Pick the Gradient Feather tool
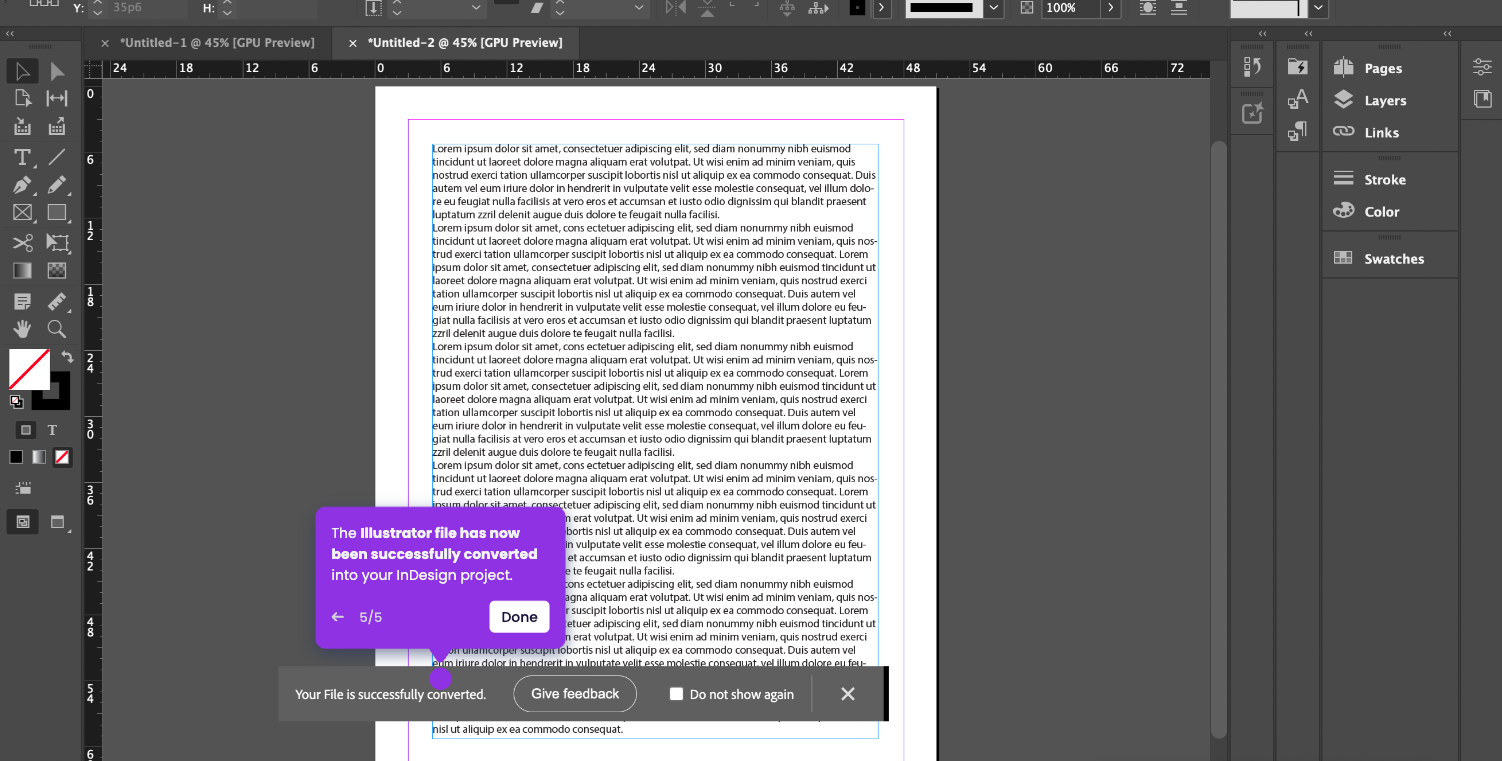 pos(57,270)
